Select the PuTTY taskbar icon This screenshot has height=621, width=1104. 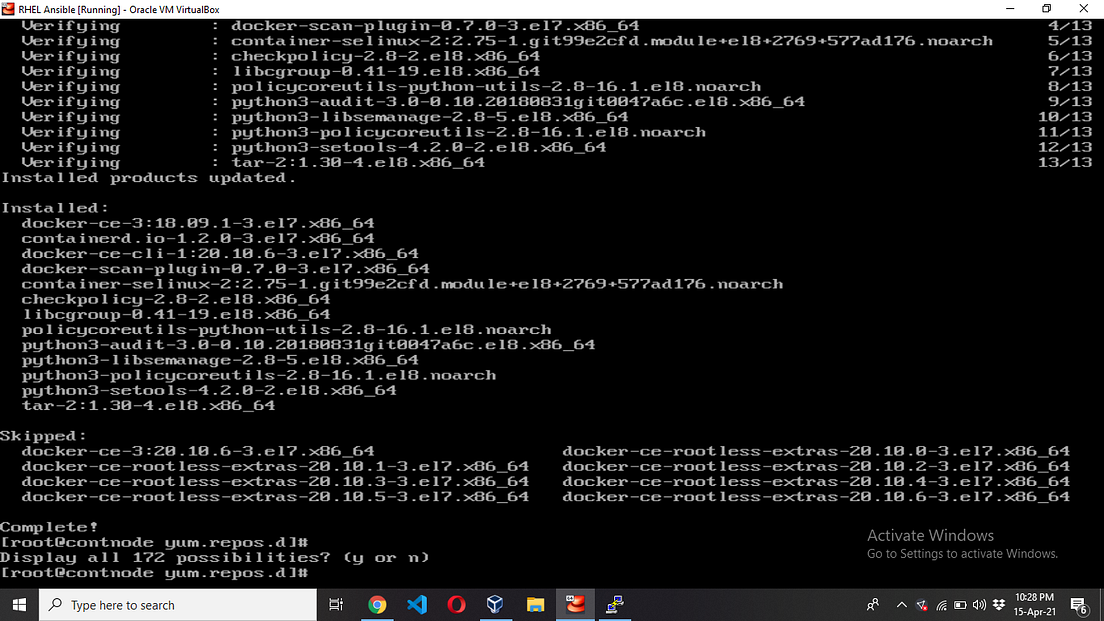point(575,604)
